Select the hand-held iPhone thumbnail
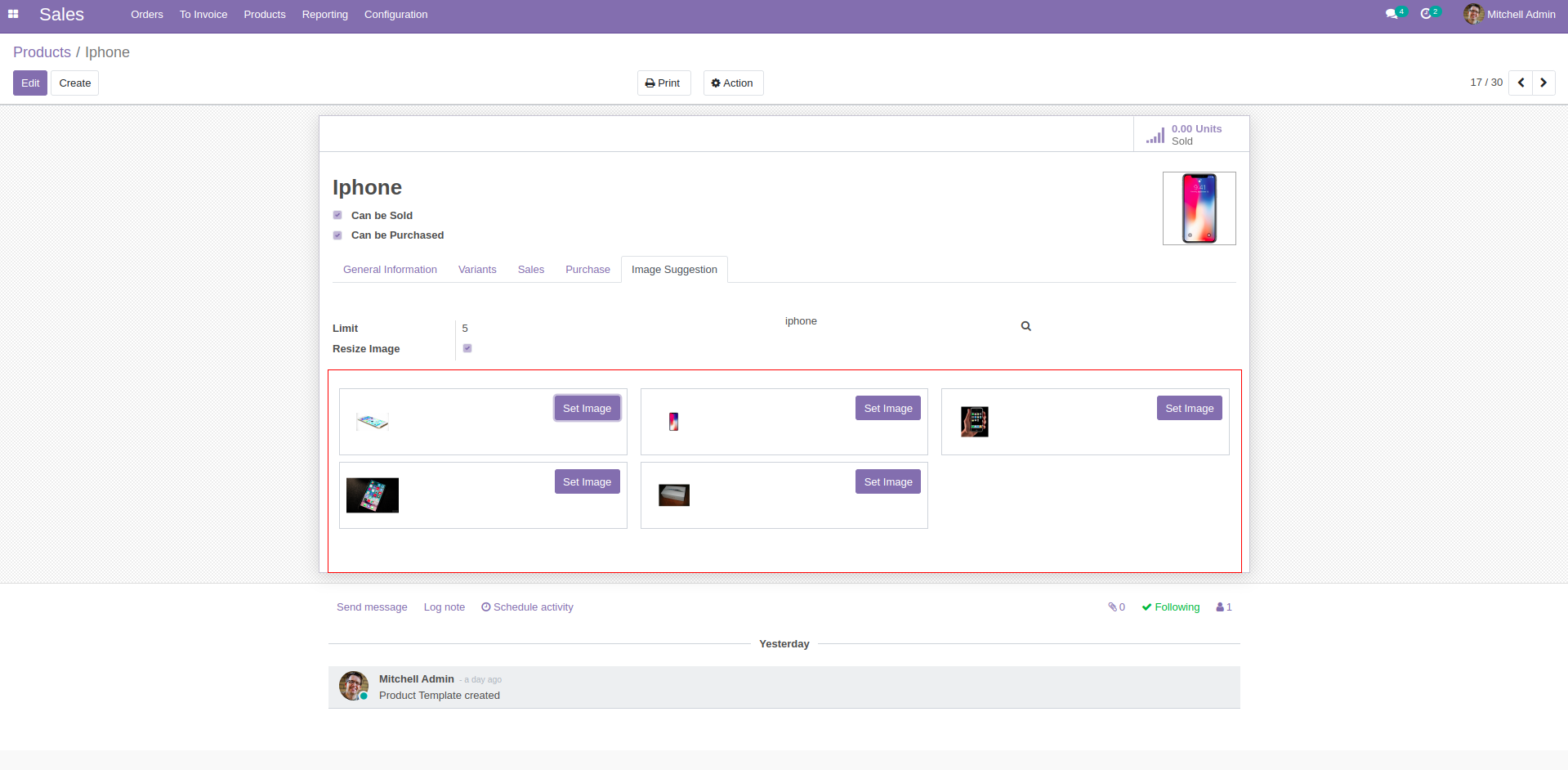The width and height of the screenshot is (1568, 770). click(x=975, y=422)
